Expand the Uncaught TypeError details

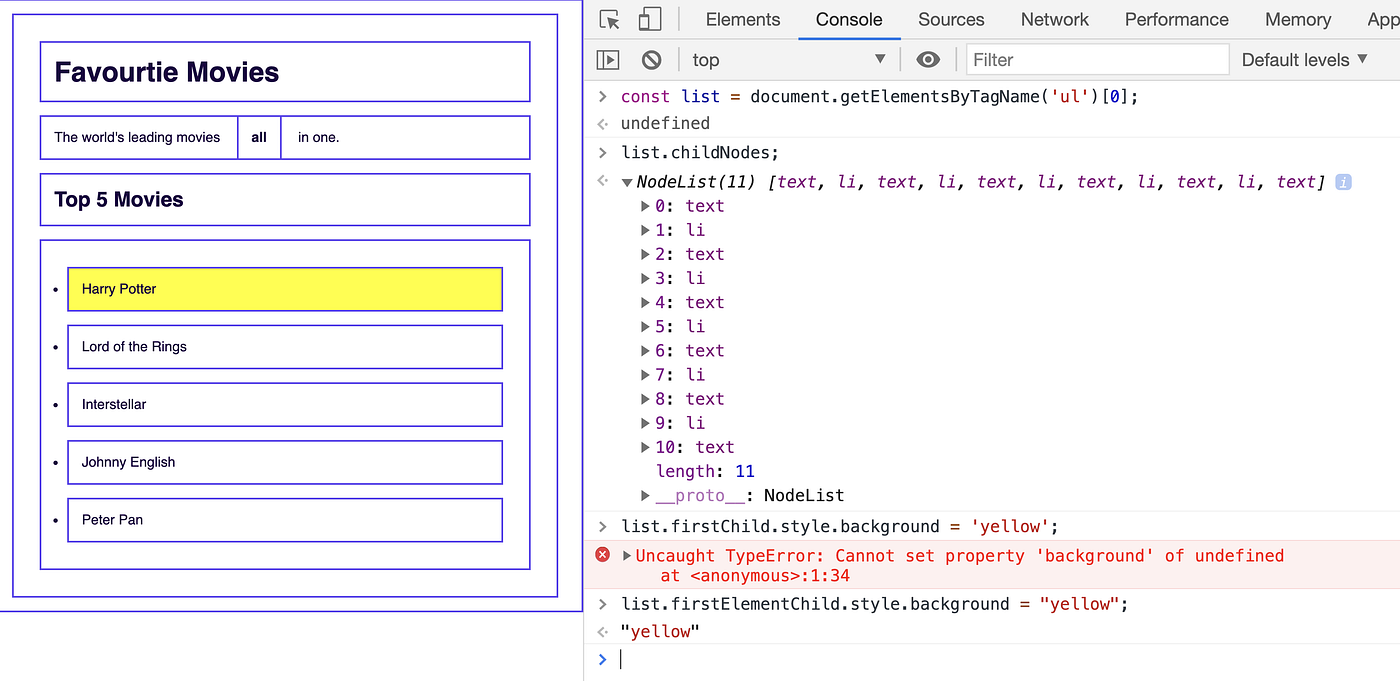(x=625, y=555)
